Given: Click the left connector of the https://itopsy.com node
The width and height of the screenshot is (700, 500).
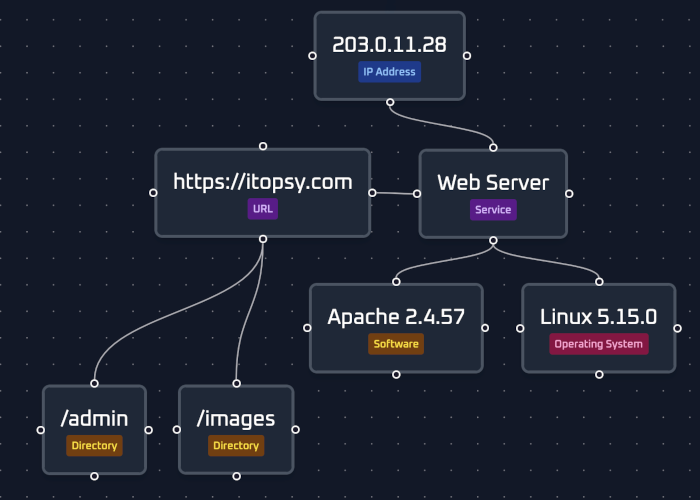Looking at the screenshot, I should 153,193.
